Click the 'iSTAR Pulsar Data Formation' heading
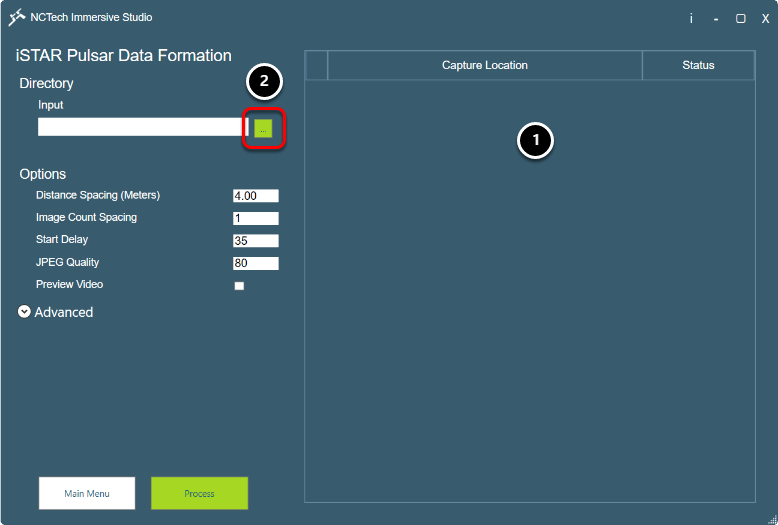Screen dimensions: 778x525 (x=124, y=55)
